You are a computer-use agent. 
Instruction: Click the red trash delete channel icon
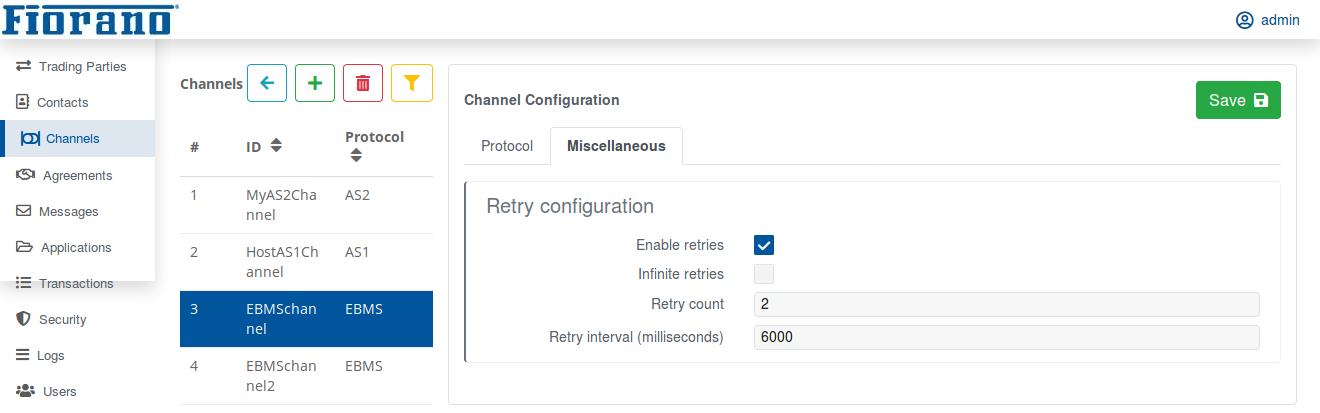tap(363, 83)
